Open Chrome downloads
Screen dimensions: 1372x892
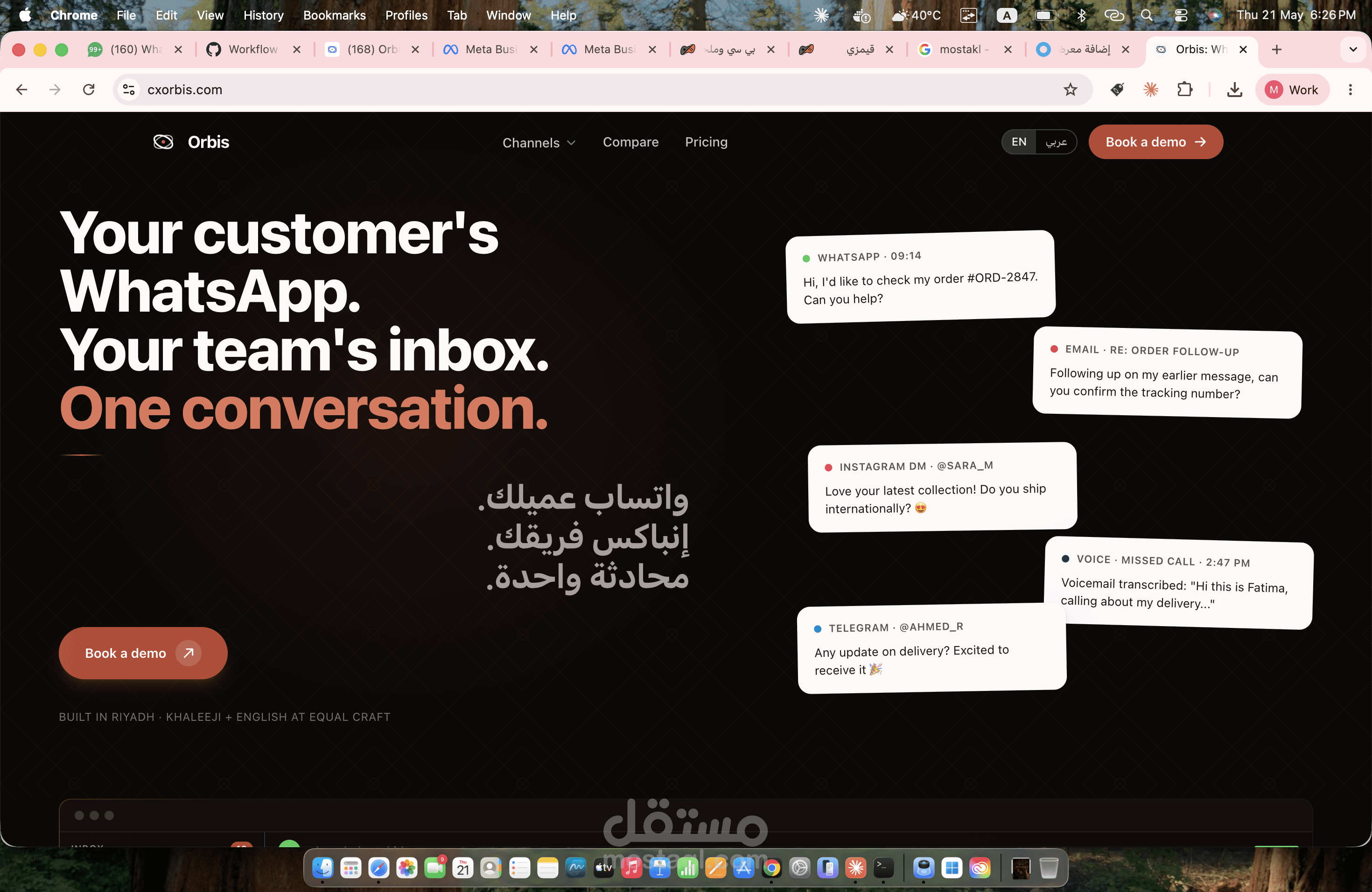coord(1234,89)
